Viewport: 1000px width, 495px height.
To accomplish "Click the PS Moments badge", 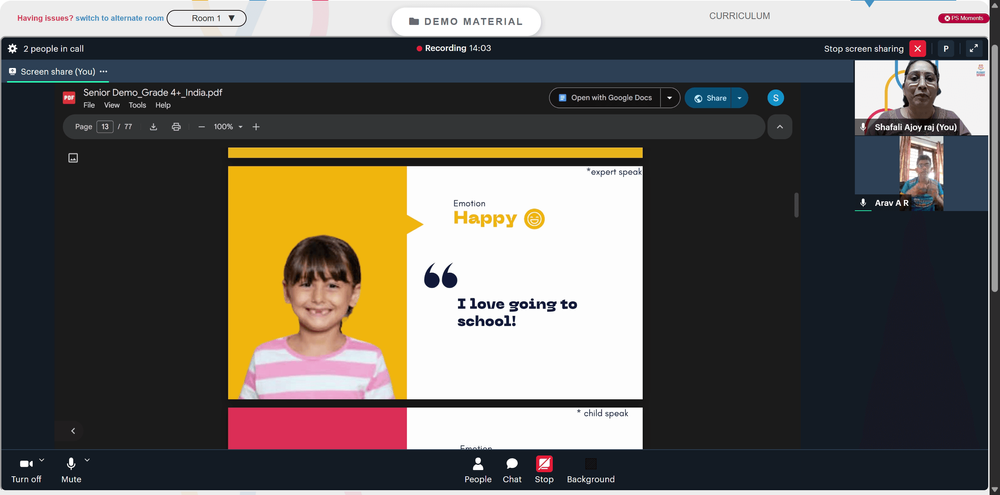I will tap(963, 18).
